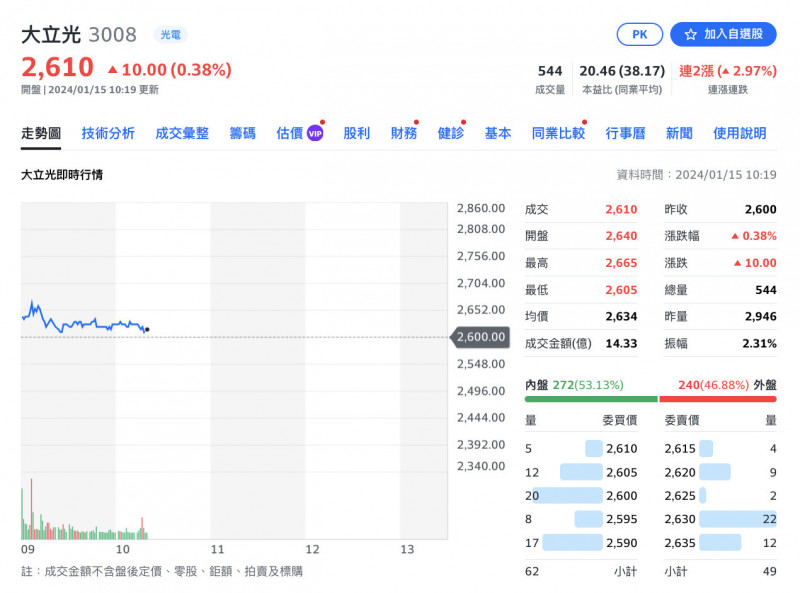Click ask price 2,620 in order book
Viewport: 800px width, 593px height.
coord(680,473)
